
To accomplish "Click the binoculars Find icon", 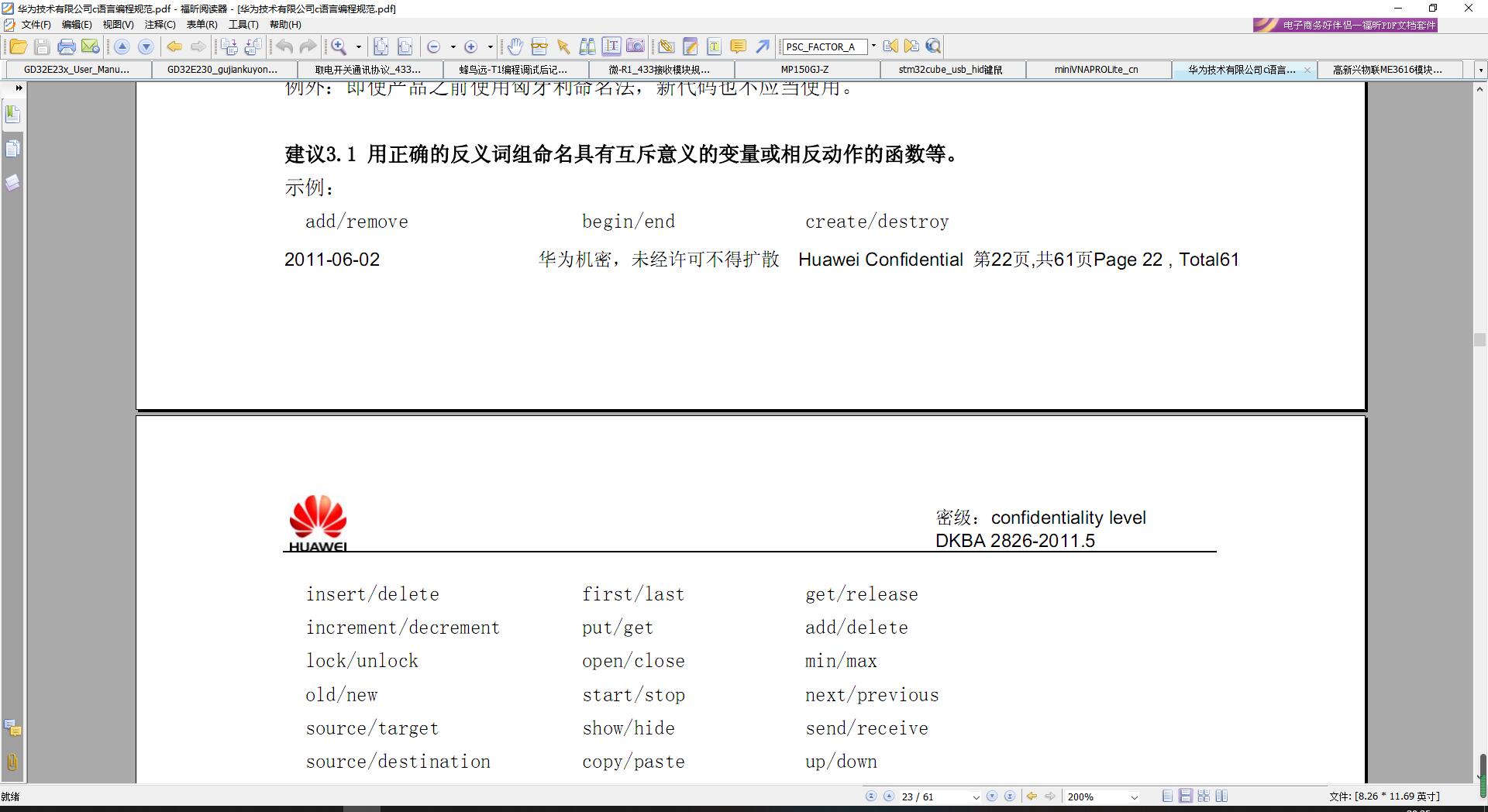I will click(587, 46).
